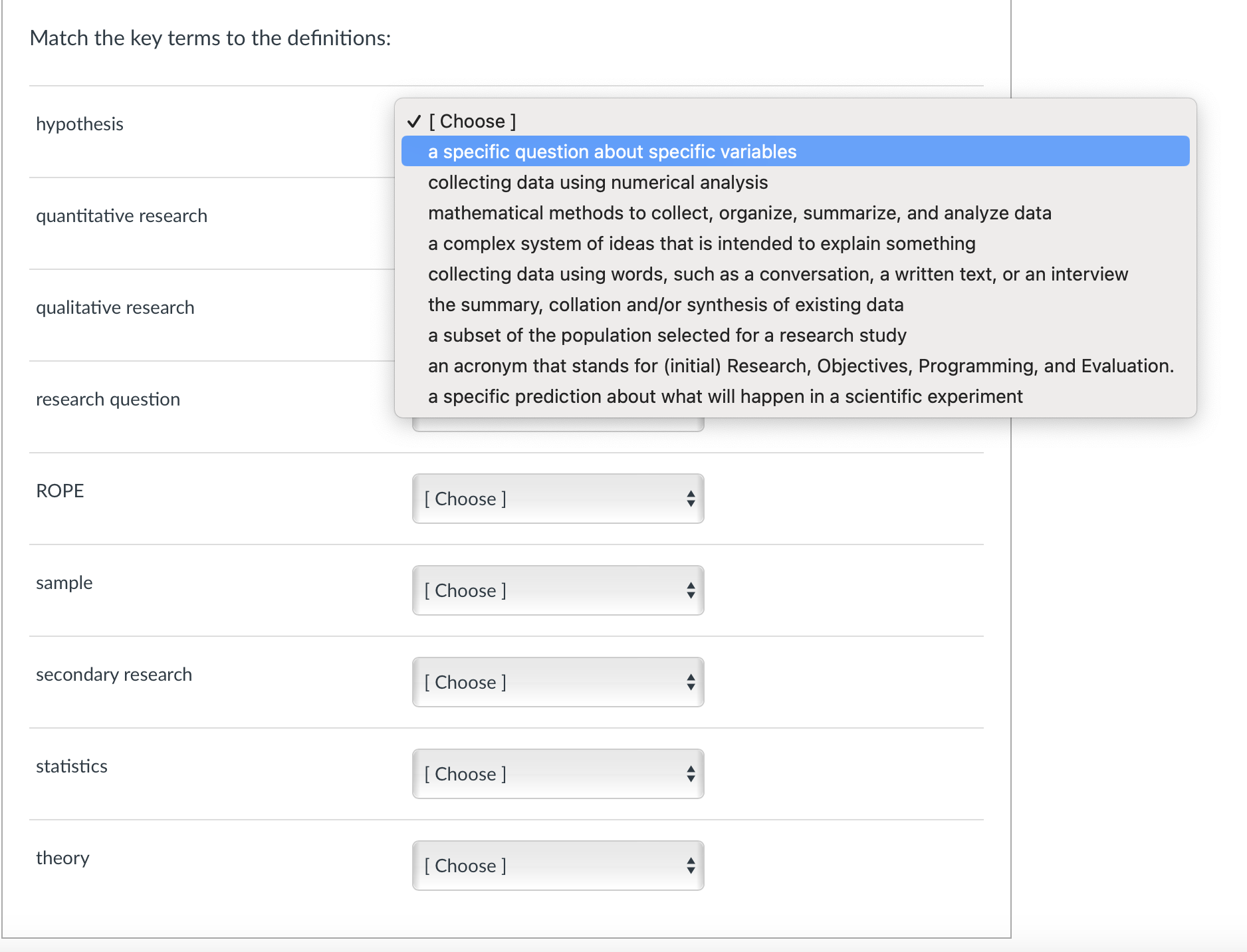
Task: Click the stepper arrows on theory dropdown
Action: pyautogui.click(x=691, y=866)
